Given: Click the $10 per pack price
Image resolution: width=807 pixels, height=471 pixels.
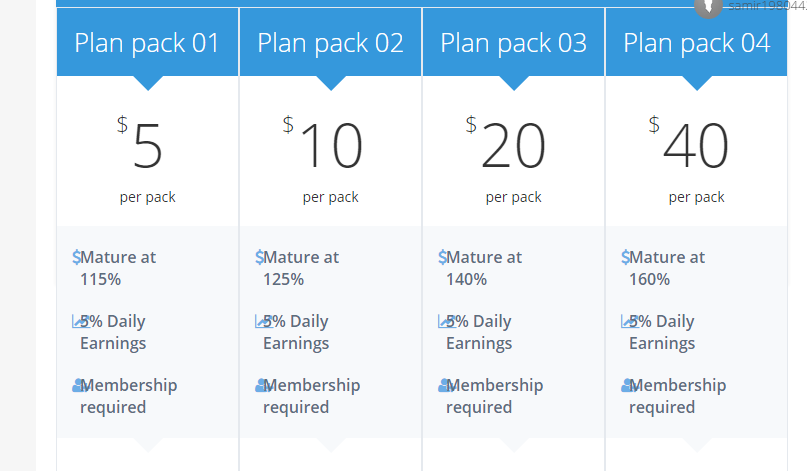Looking at the screenshot, I should (324, 160).
